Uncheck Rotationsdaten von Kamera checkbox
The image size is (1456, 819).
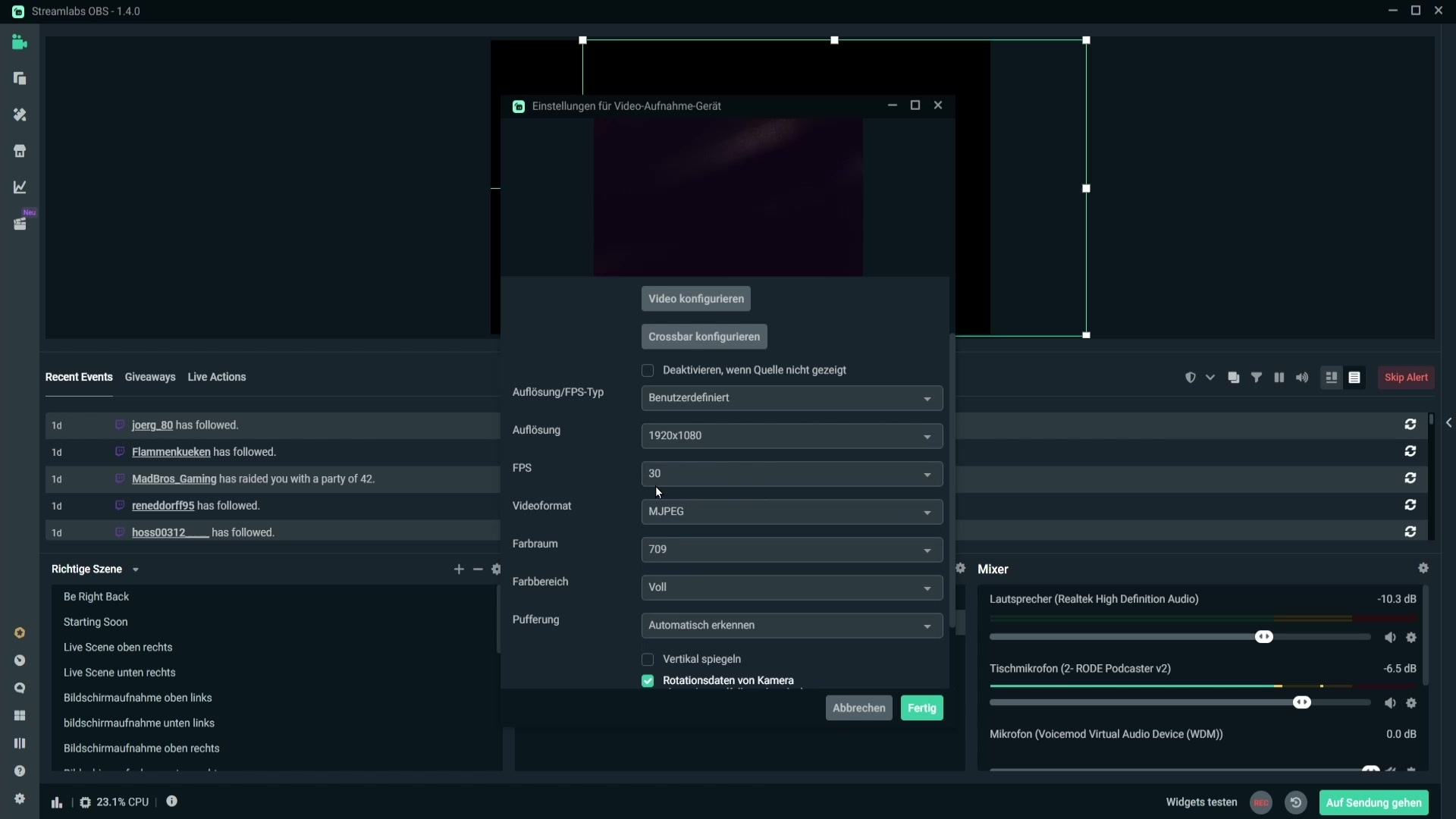[648, 681]
